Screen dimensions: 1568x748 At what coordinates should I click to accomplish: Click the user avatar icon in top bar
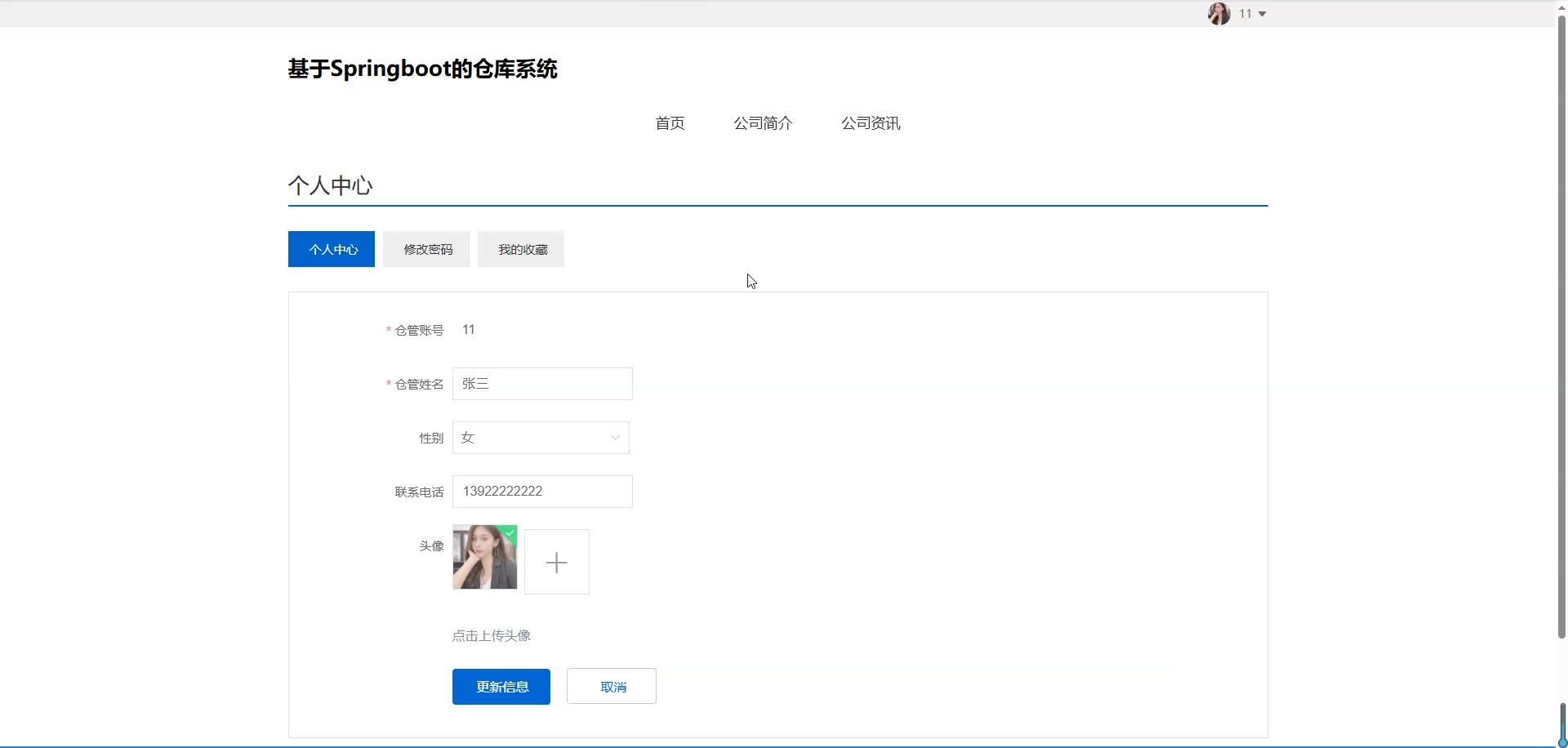1218,14
